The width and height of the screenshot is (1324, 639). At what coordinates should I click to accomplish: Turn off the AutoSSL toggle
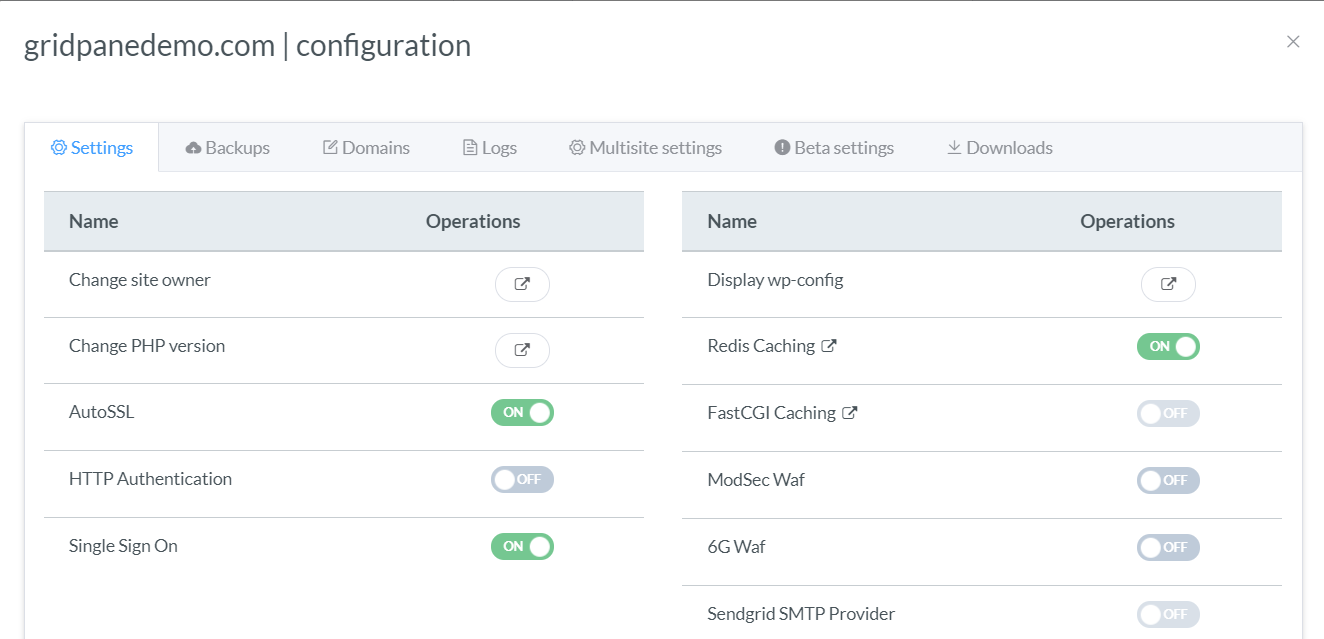[522, 412]
